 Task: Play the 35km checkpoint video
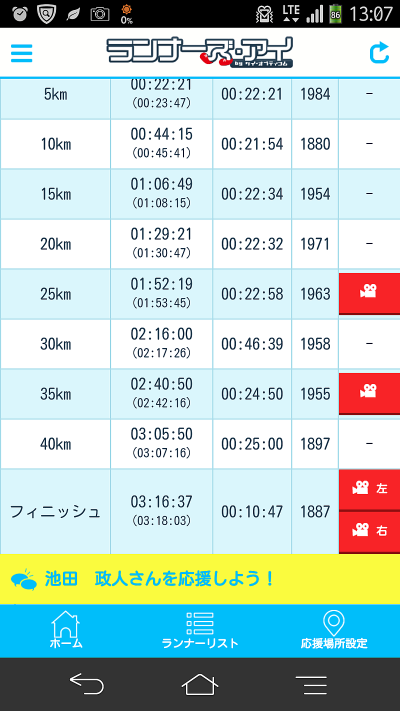point(369,393)
